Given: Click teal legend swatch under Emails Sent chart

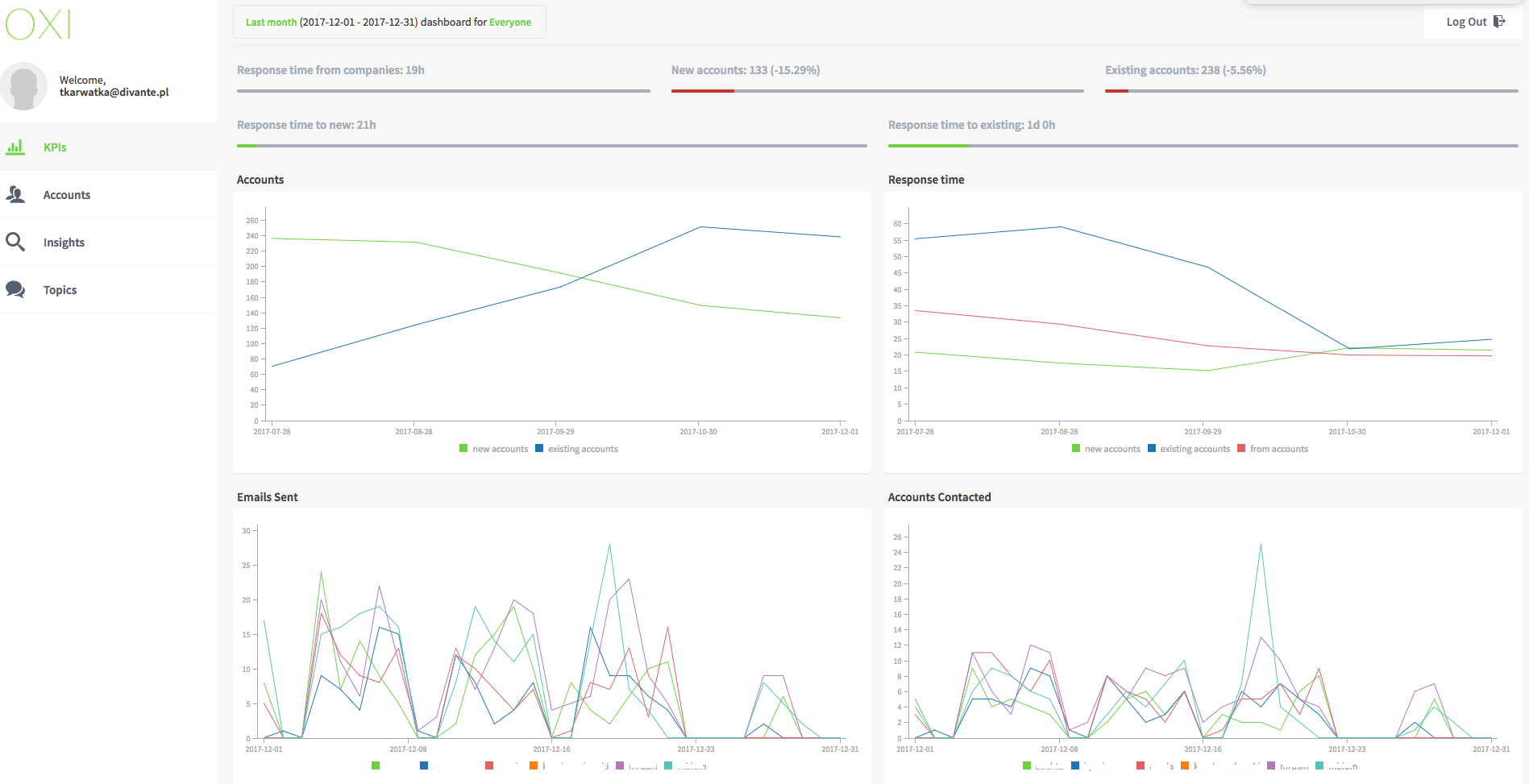Looking at the screenshot, I should 668,765.
